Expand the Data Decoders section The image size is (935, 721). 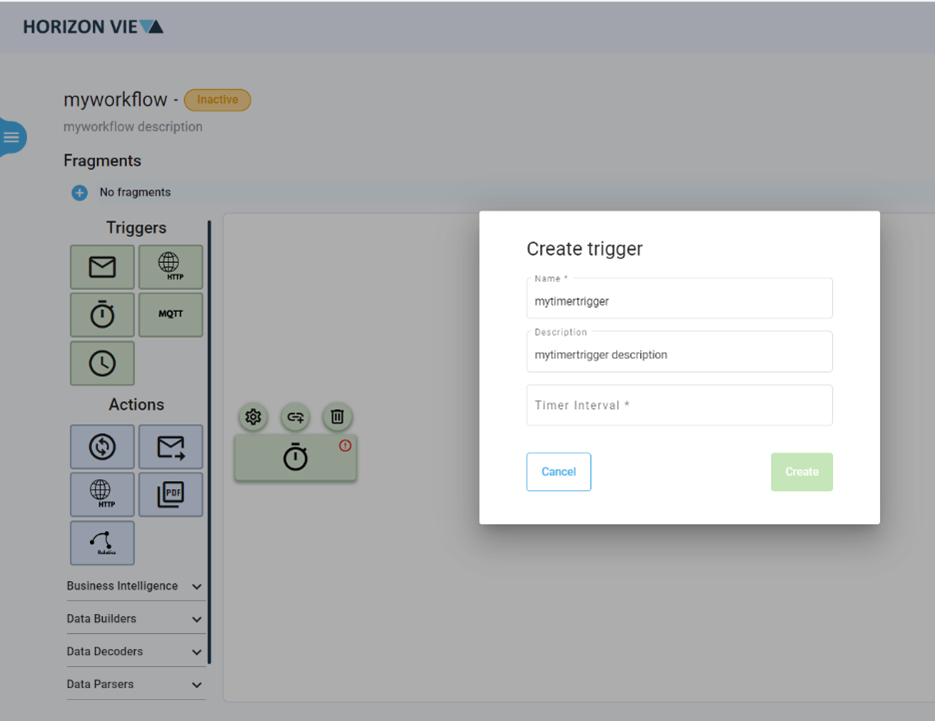point(135,651)
